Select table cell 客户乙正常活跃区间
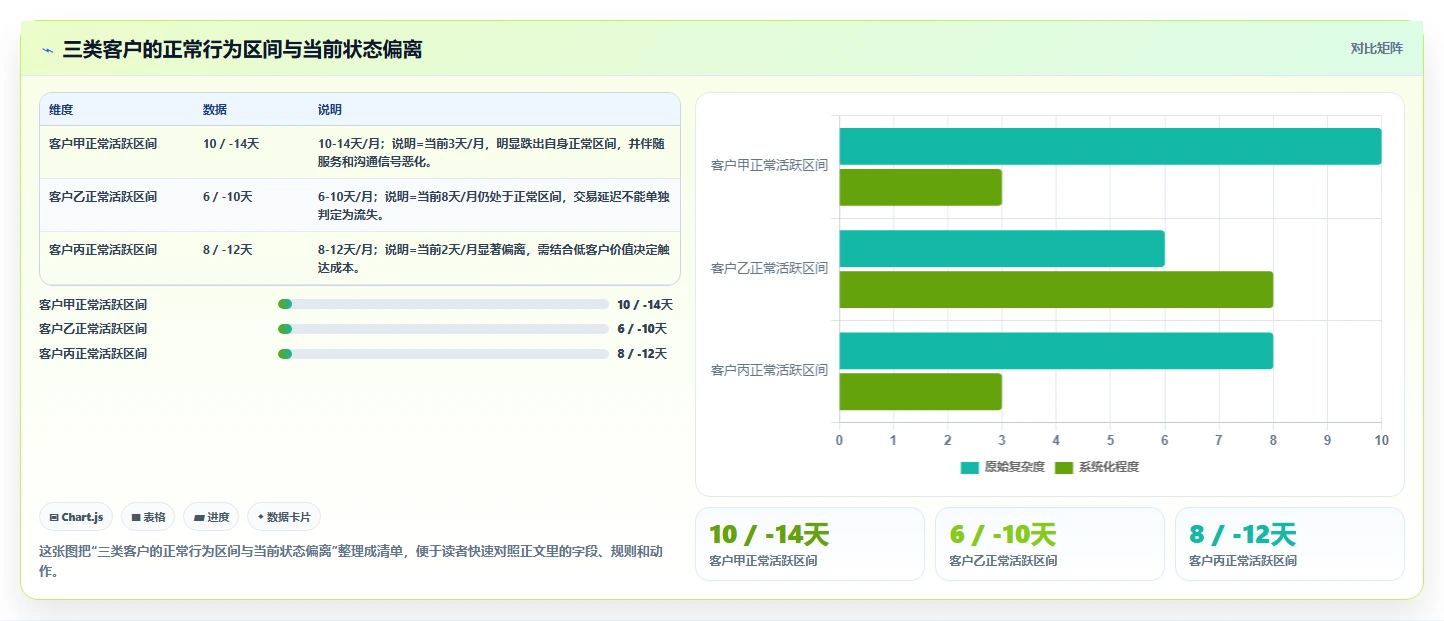The image size is (1444, 621). (x=103, y=197)
